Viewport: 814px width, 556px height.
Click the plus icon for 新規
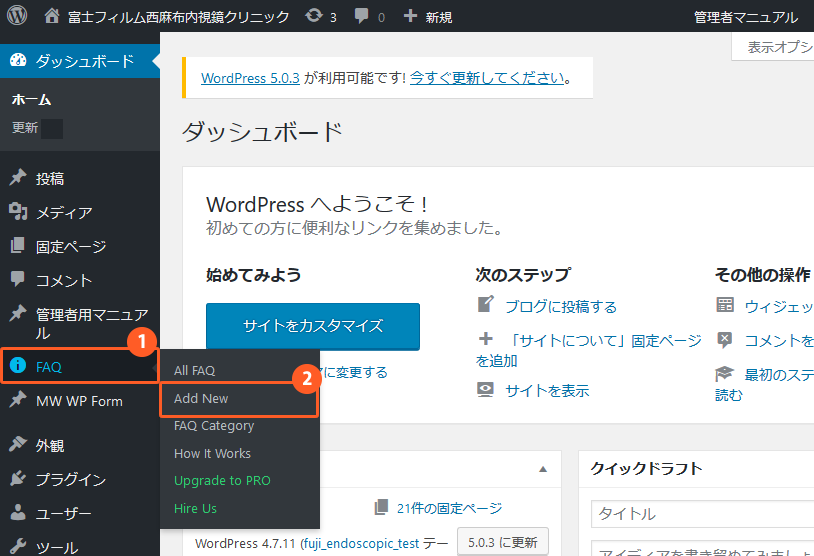pos(410,16)
